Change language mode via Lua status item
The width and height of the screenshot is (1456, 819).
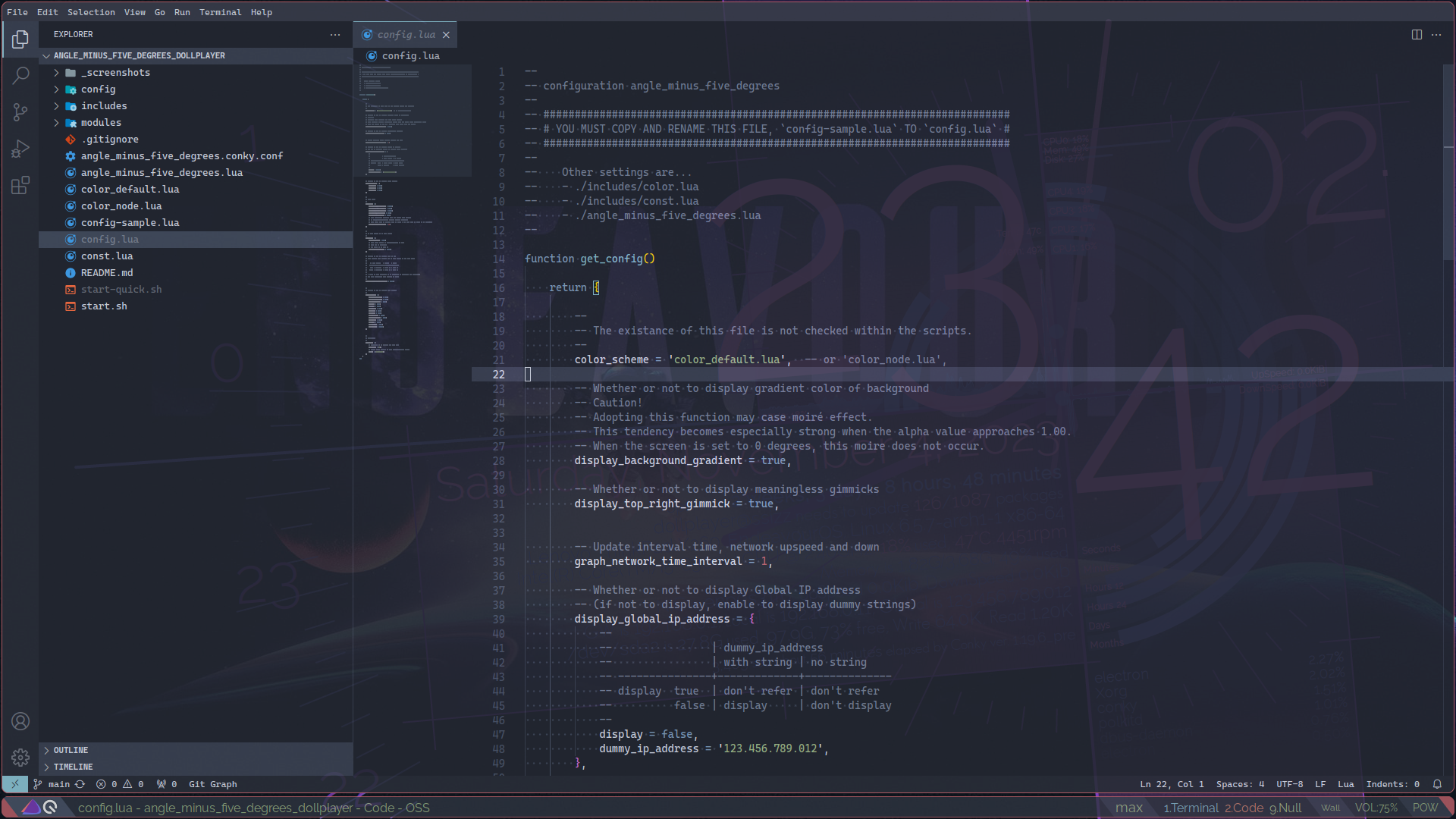click(1345, 784)
